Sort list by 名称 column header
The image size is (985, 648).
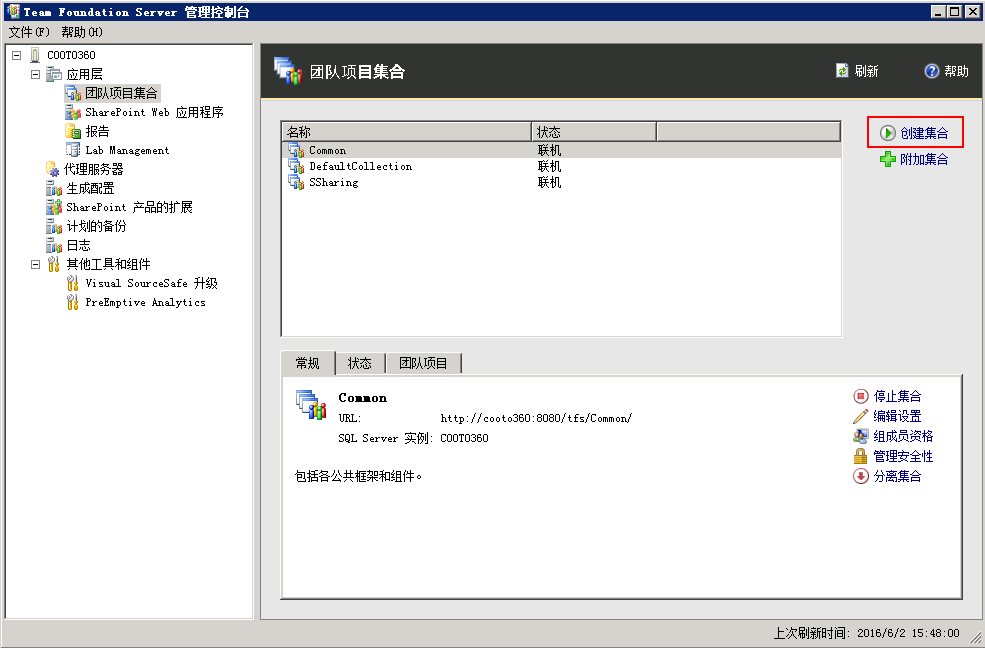coord(407,132)
